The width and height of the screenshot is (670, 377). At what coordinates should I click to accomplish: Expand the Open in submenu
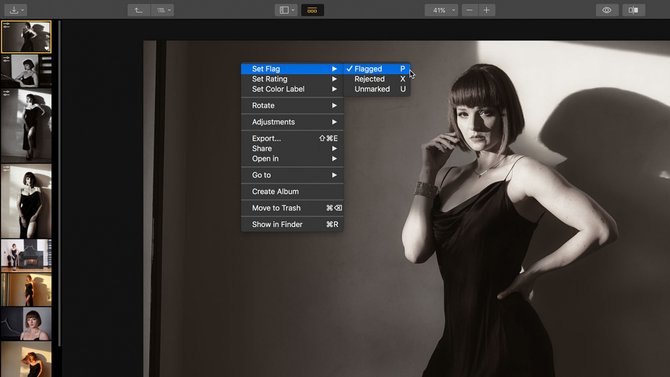292,159
